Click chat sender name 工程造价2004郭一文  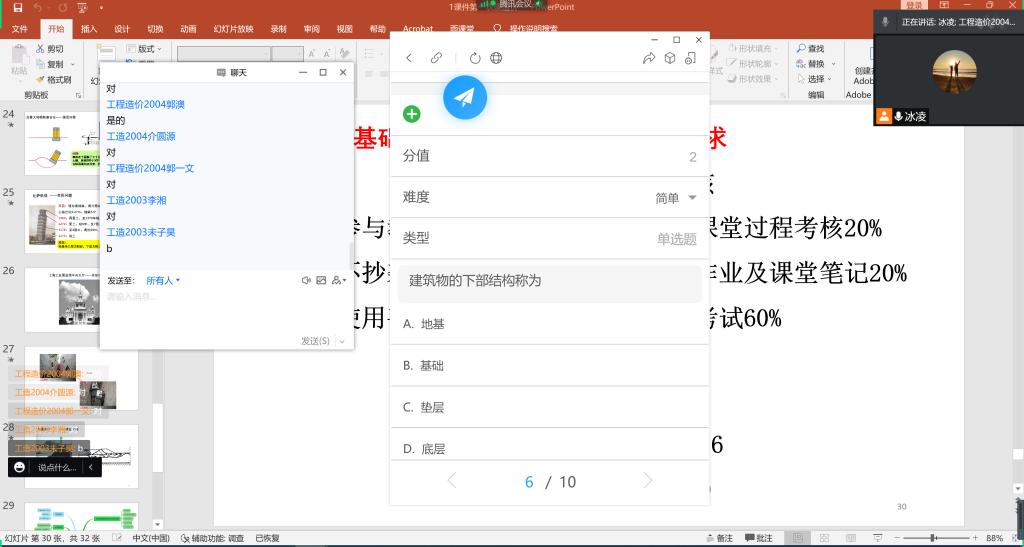[x=150, y=168]
